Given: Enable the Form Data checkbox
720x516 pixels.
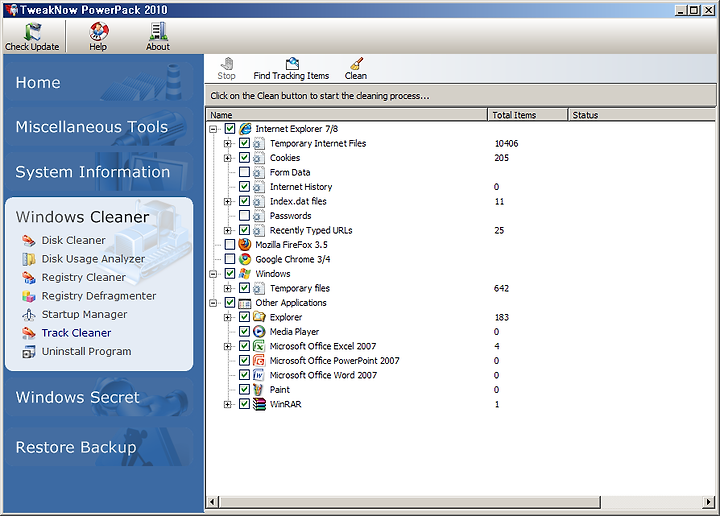Looking at the screenshot, I should (244, 172).
